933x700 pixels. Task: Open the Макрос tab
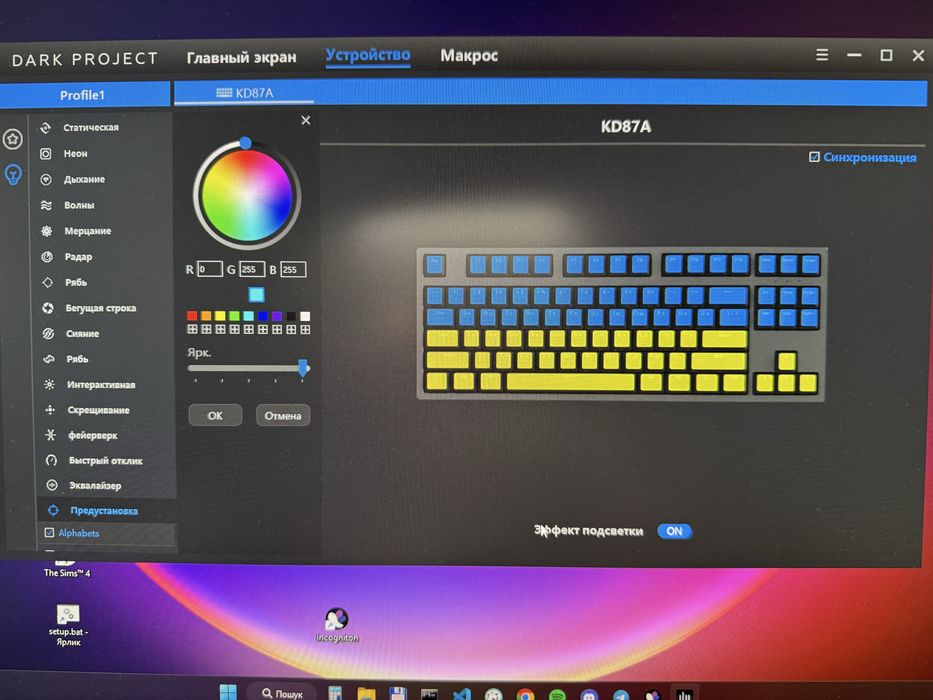[x=469, y=55]
